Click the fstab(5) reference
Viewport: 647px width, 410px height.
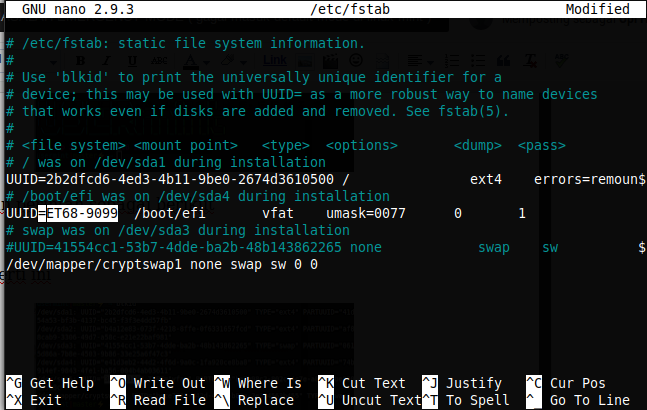(470, 111)
